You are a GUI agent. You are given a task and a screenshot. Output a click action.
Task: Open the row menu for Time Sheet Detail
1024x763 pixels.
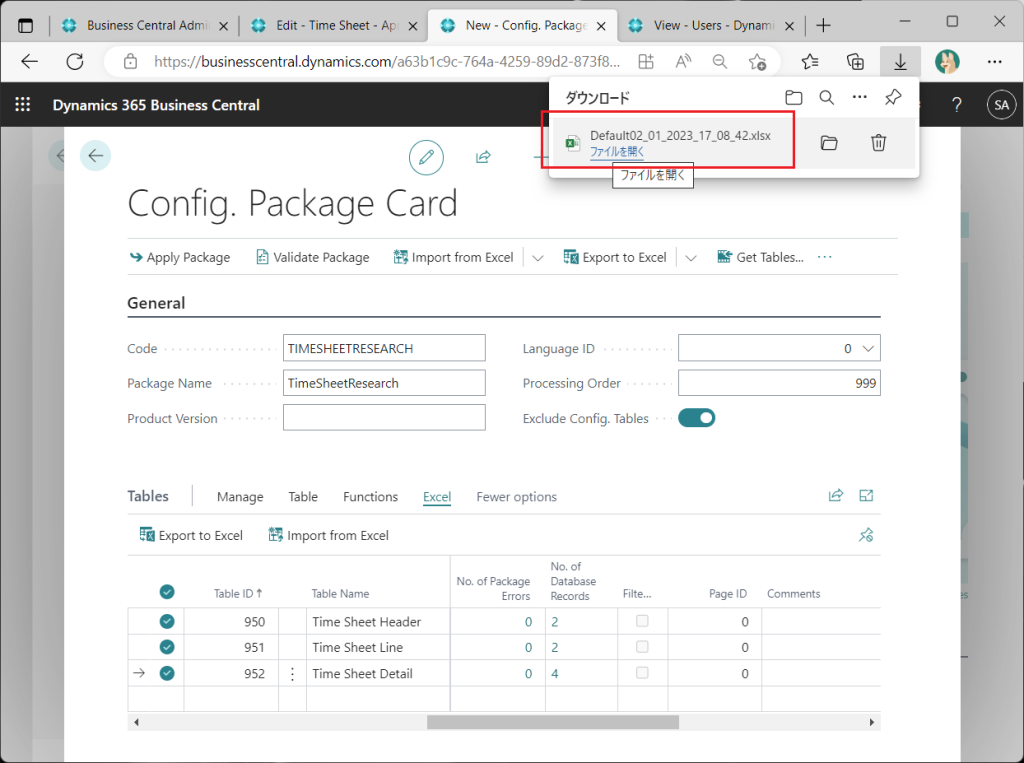(293, 674)
